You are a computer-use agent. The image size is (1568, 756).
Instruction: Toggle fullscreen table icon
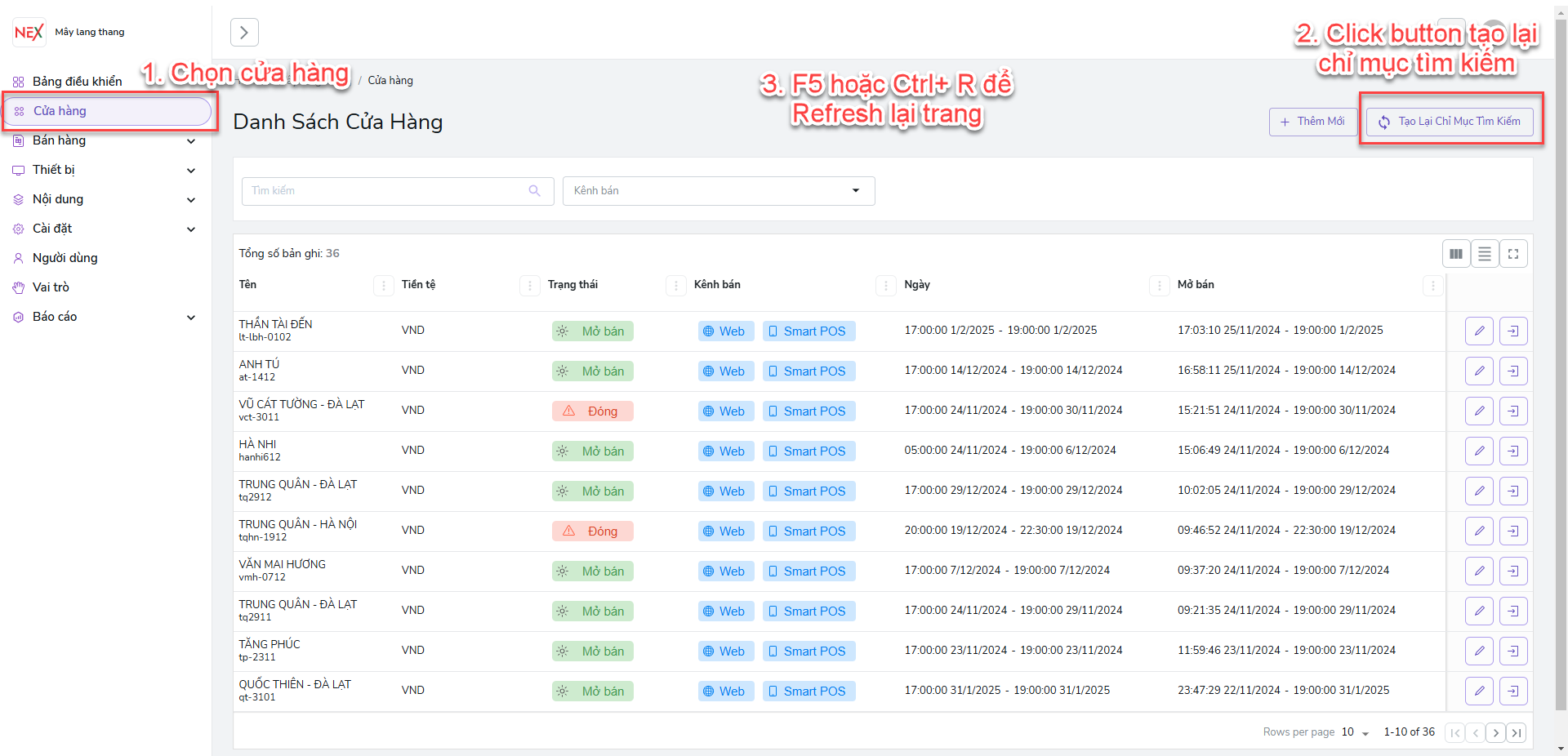(1513, 254)
